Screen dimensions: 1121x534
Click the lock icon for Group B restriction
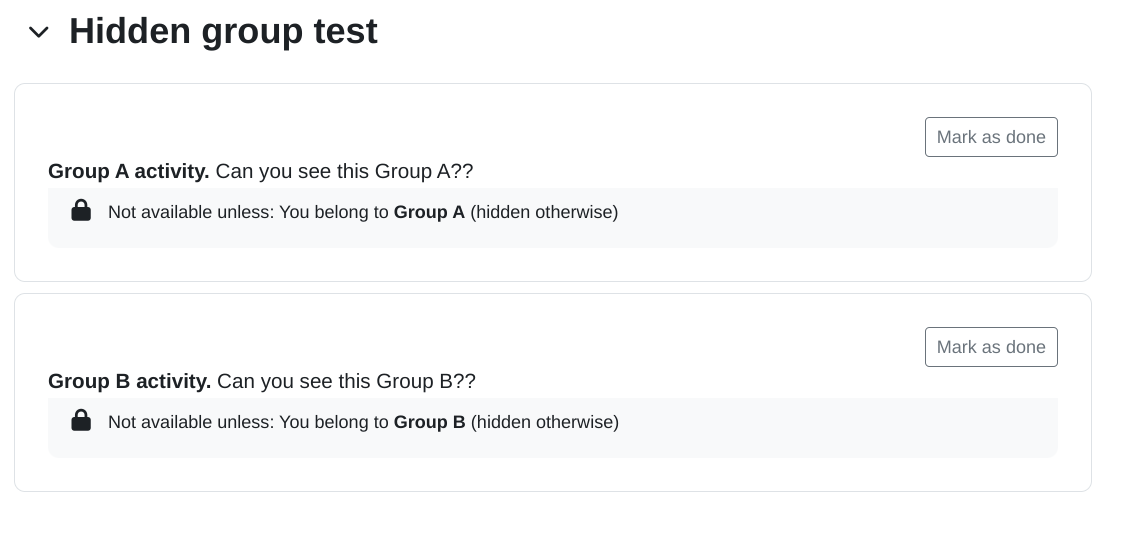click(x=82, y=420)
